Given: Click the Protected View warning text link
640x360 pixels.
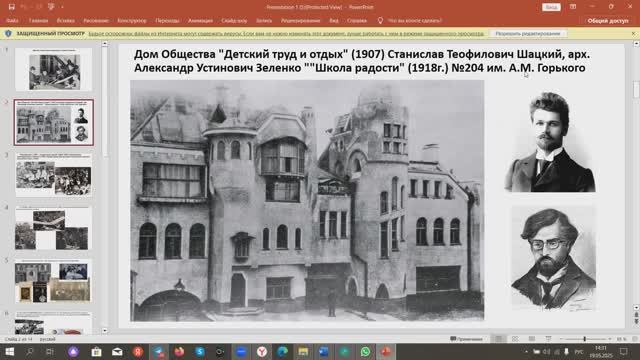Looking at the screenshot, I should tap(286, 33).
